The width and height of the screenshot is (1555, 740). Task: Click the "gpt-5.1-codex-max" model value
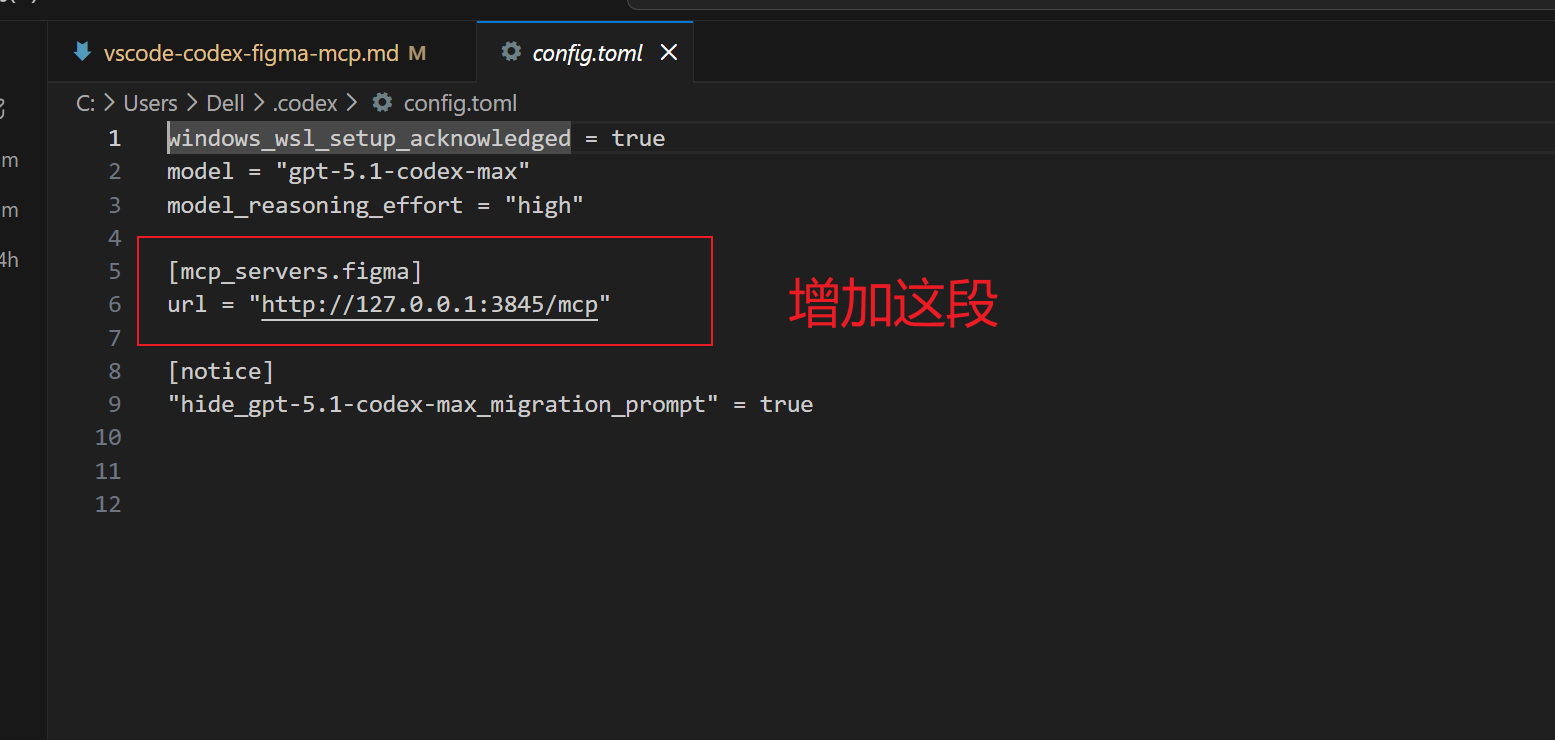coord(402,171)
